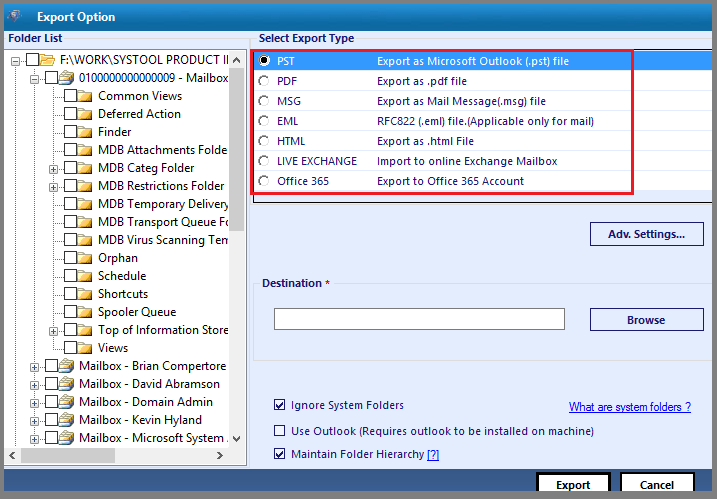Image resolution: width=717 pixels, height=499 pixels.
Task: Click the folder icon beside MDB Virus Scanning
Action: [85, 240]
